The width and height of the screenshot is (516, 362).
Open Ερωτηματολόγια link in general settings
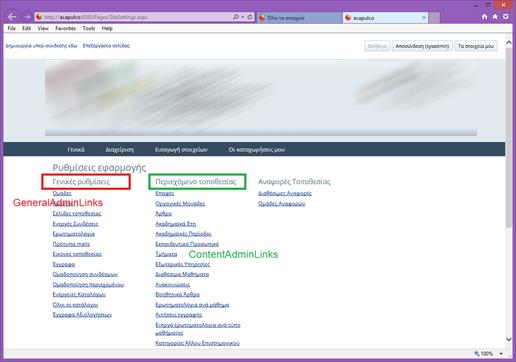point(74,234)
